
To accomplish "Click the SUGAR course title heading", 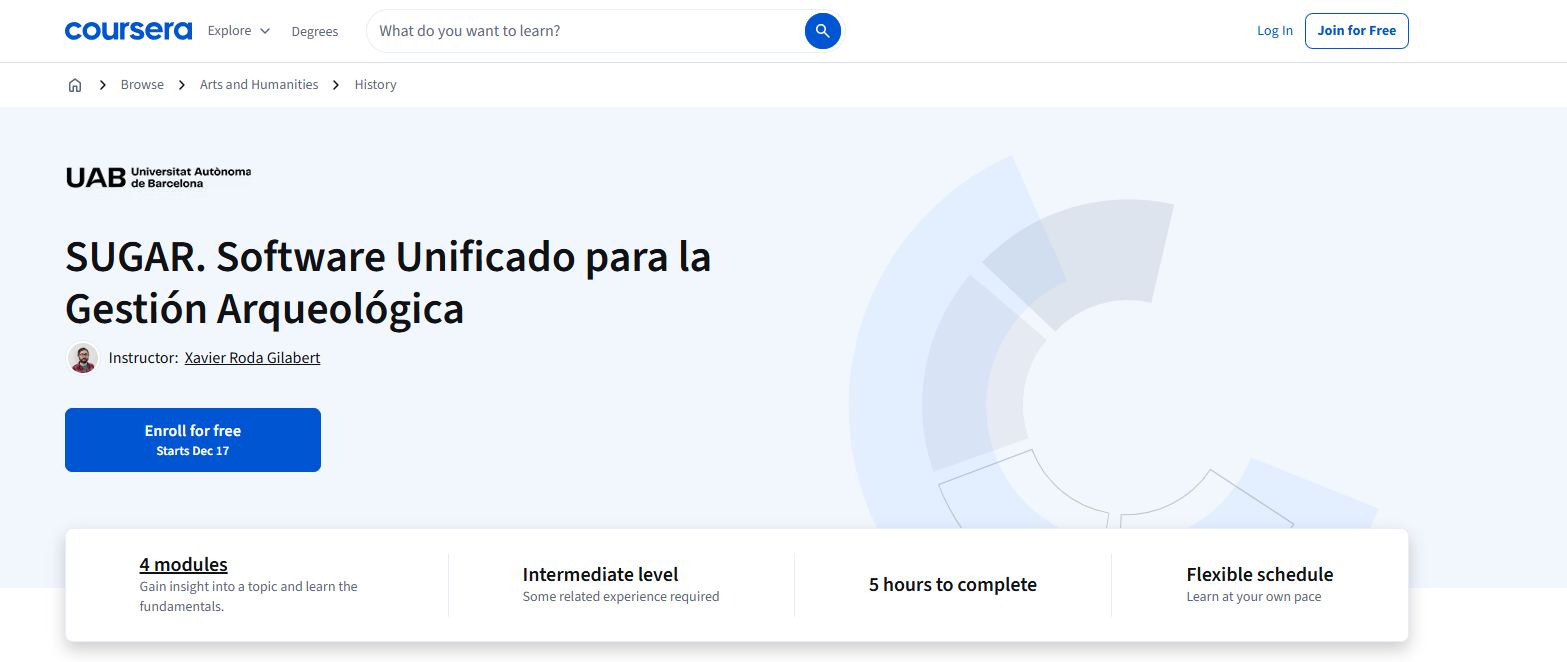I will point(388,283).
